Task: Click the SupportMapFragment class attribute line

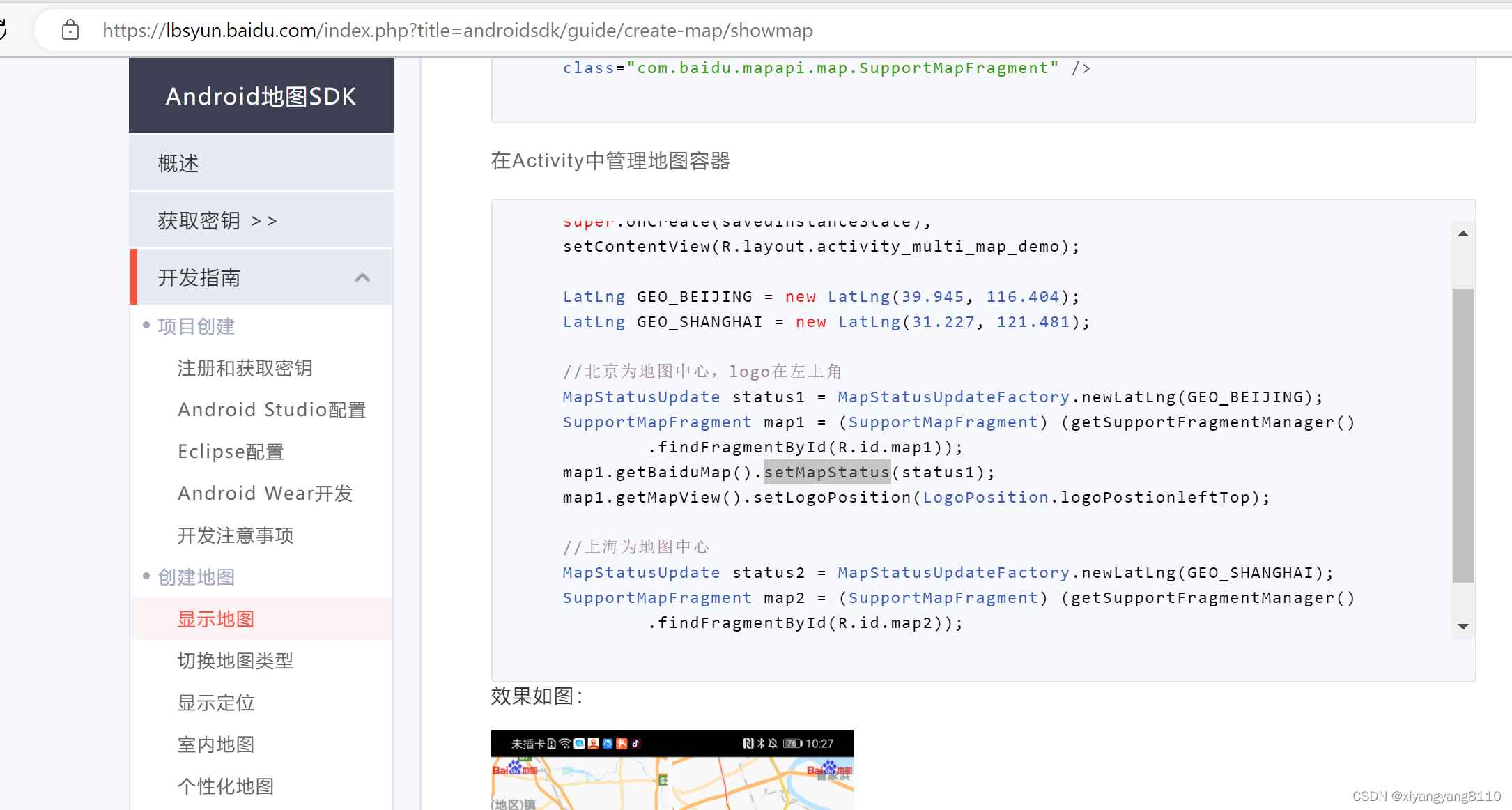Action: click(826, 68)
